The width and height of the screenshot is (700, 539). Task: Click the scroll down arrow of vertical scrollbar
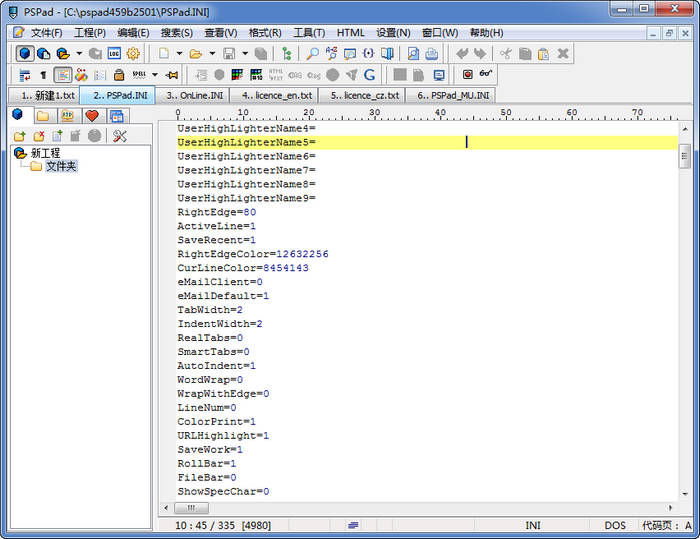(x=685, y=493)
